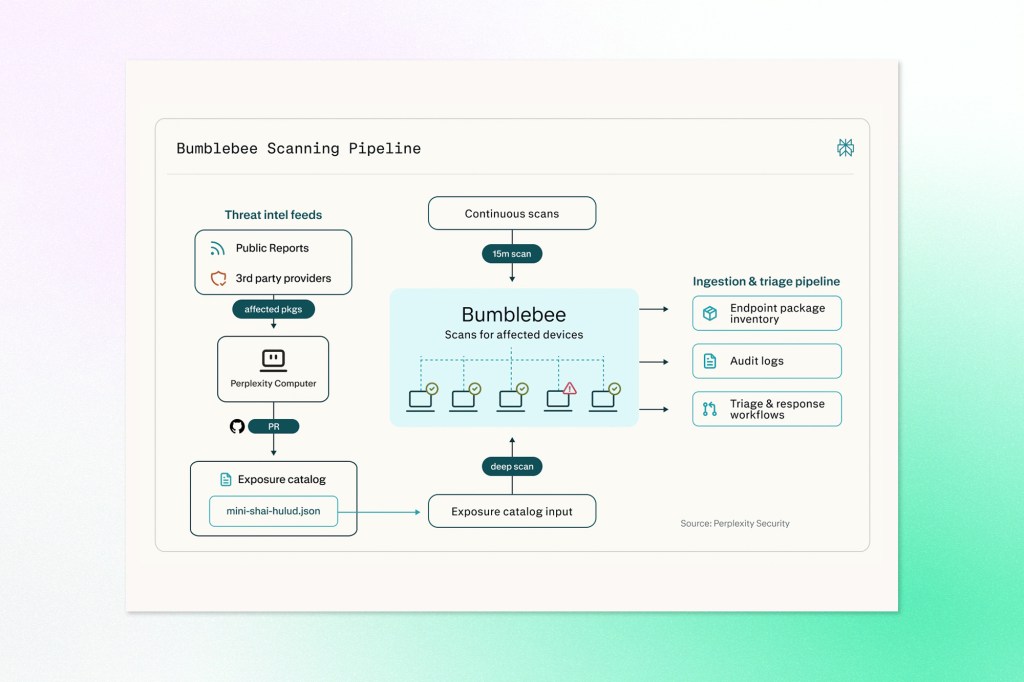This screenshot has width=1024, height=682.
Task: Click the Exposure catalog label
Action: pyautogui.click(x=281, y=479)
